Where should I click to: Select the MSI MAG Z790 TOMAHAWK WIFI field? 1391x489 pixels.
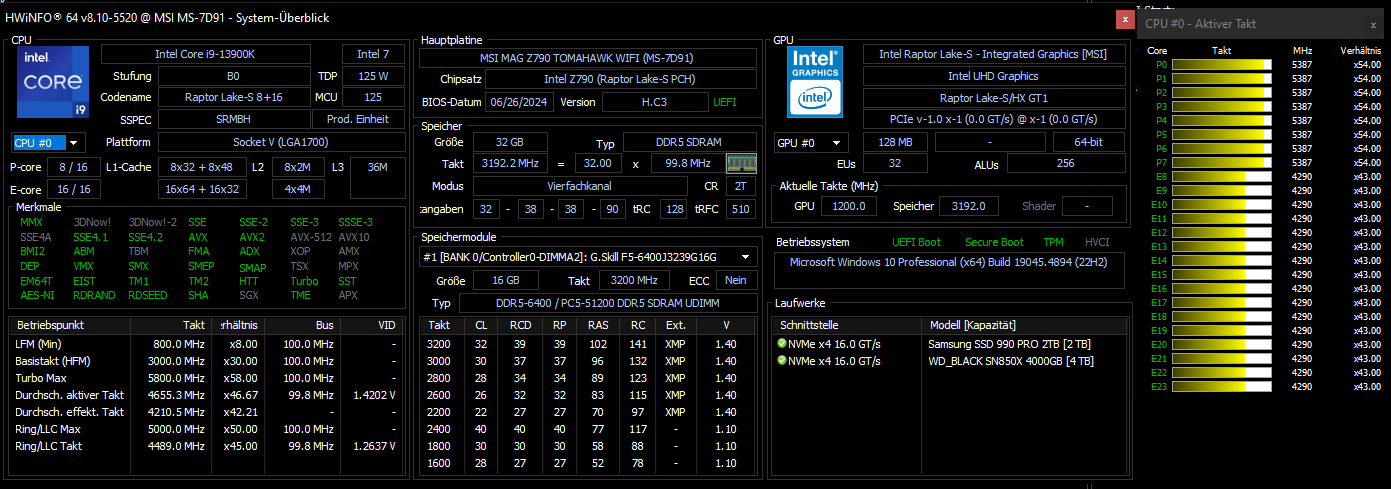588,58
